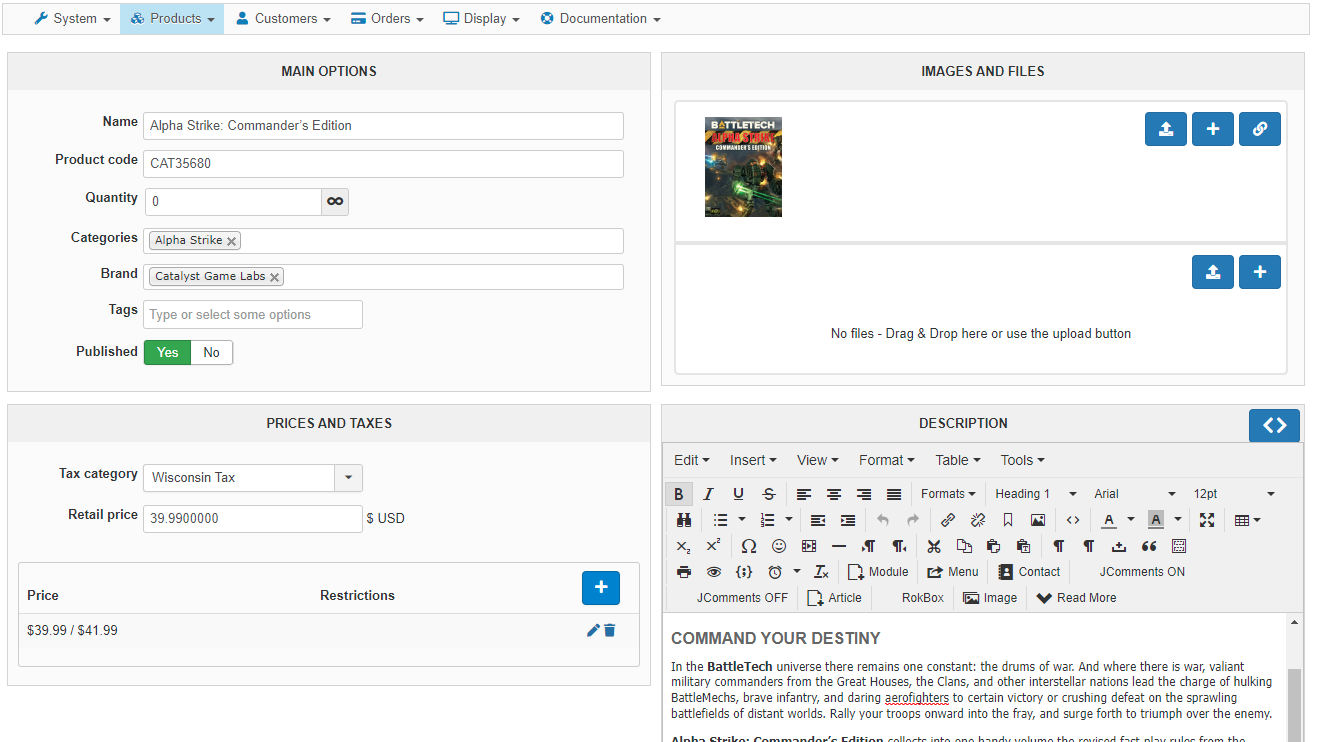1317x742 pixels.
Task: Open the Heading 1 block format dropdown
Action: [1037, 494]
